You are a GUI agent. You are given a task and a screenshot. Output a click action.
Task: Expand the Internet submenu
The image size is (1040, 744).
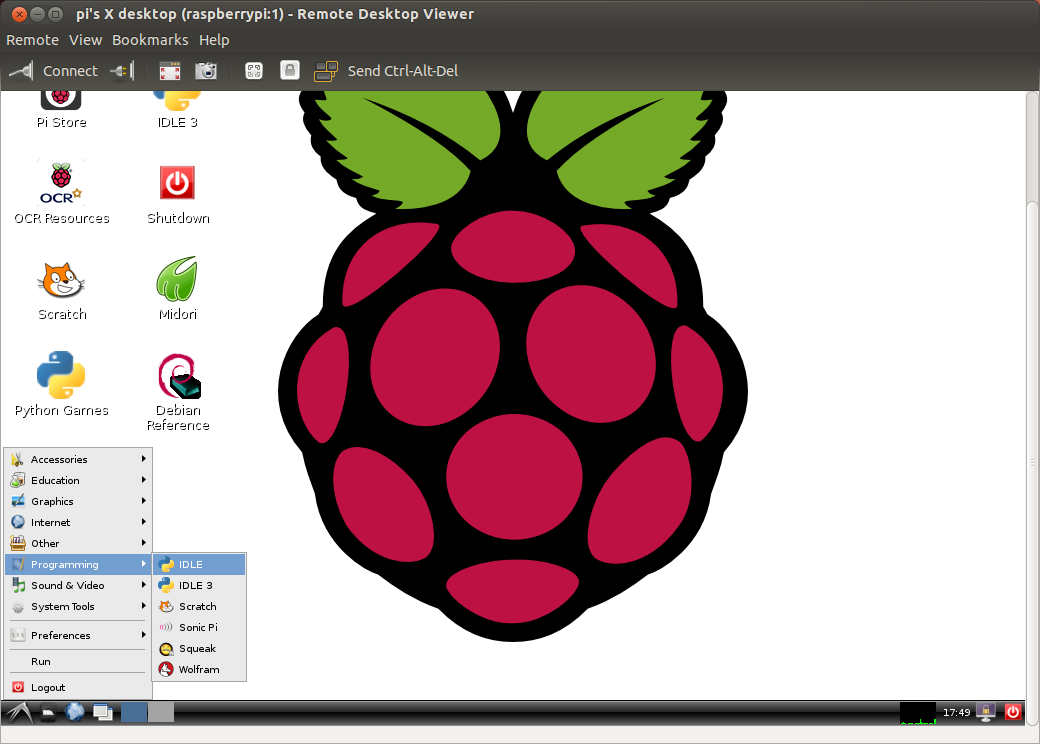[78, 523]
